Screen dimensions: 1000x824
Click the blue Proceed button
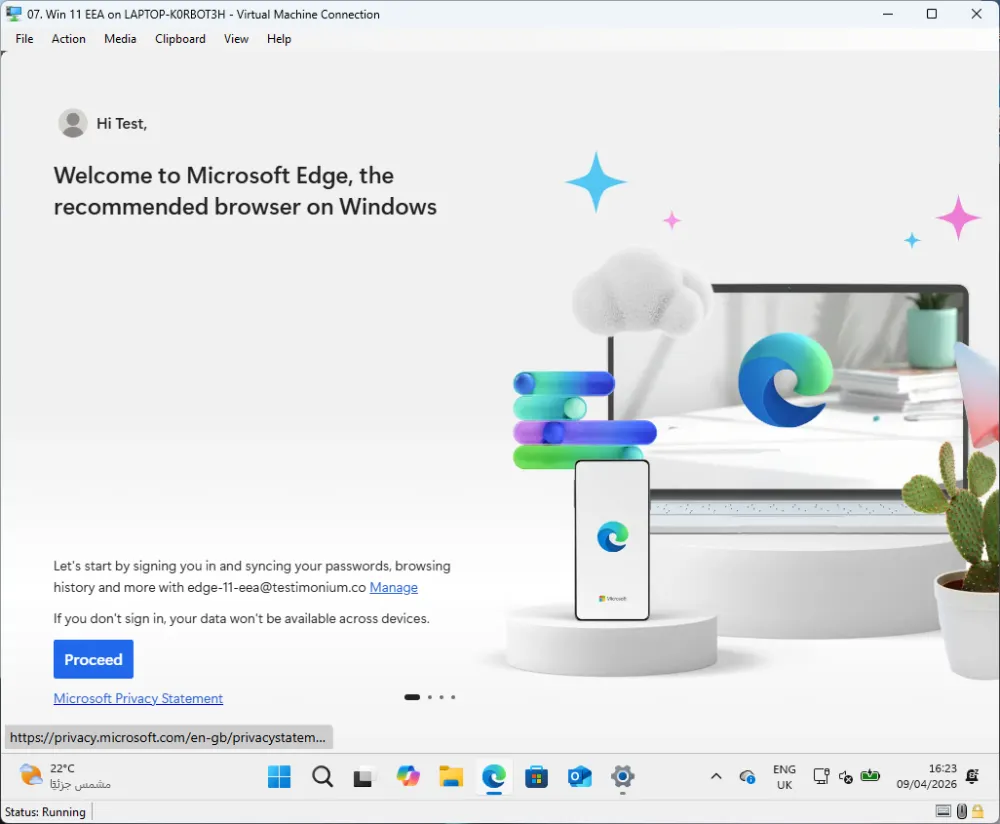(x=93, y=659)
